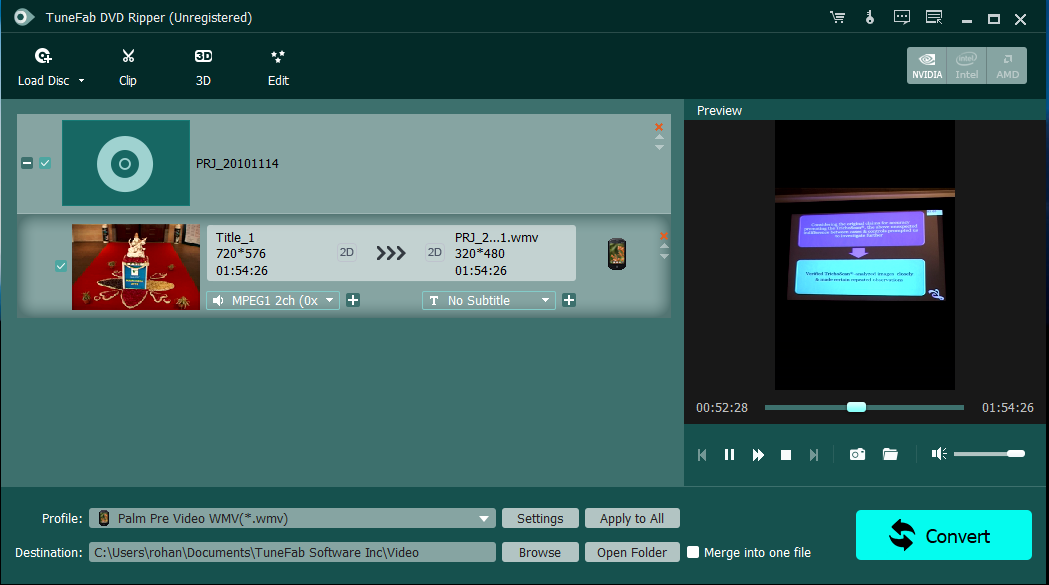This screenshot has height=585, width=1049.
Task: Add audio track with plus icon
Action: pyautogui.click(x=353, y=300)
